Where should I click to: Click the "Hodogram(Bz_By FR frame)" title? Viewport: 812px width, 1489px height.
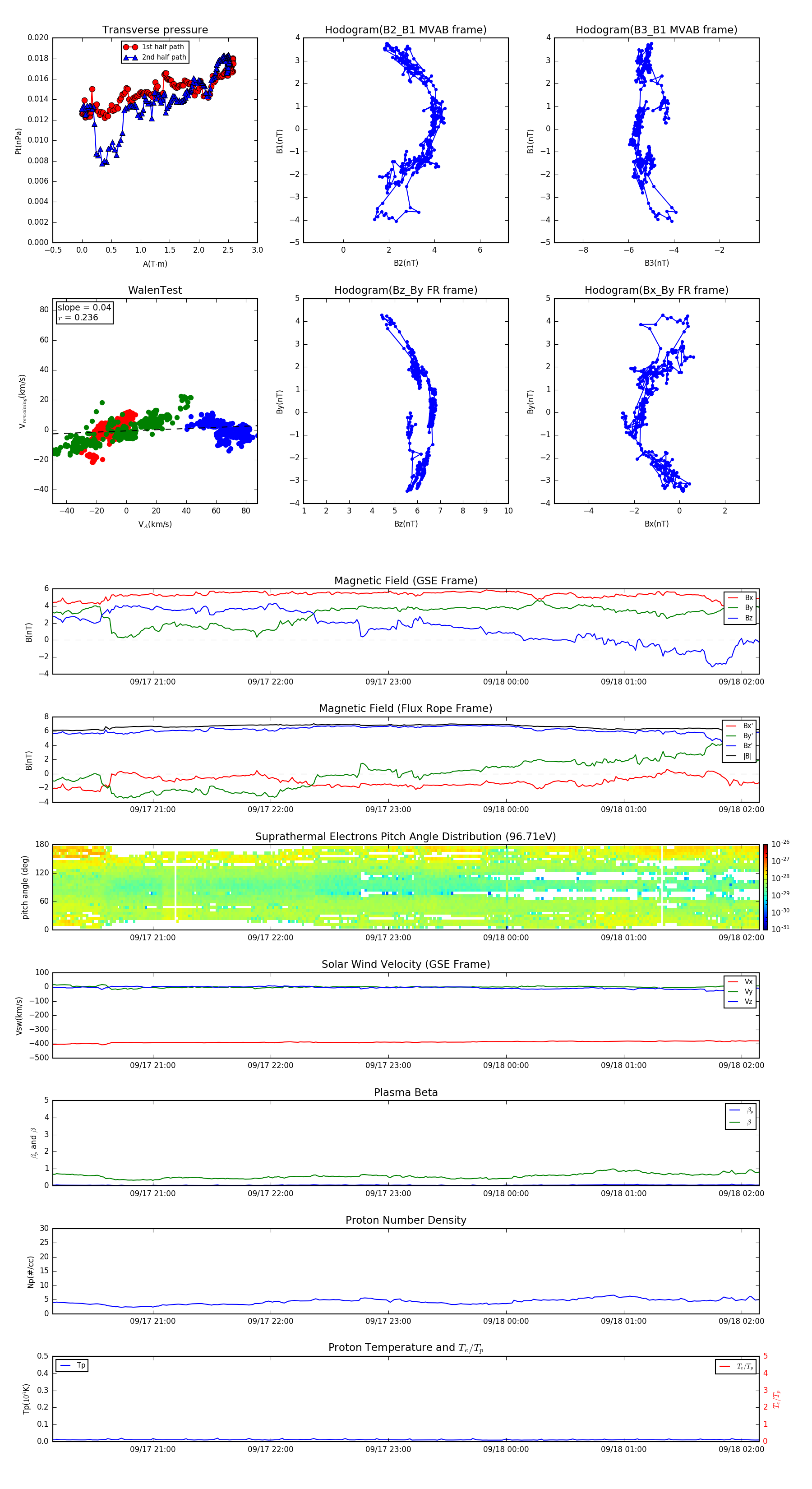pyautogui.click(x=406, y=290)
